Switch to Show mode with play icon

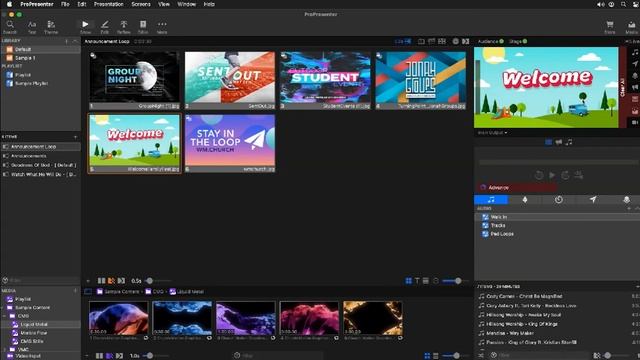[x=85, y=27]
